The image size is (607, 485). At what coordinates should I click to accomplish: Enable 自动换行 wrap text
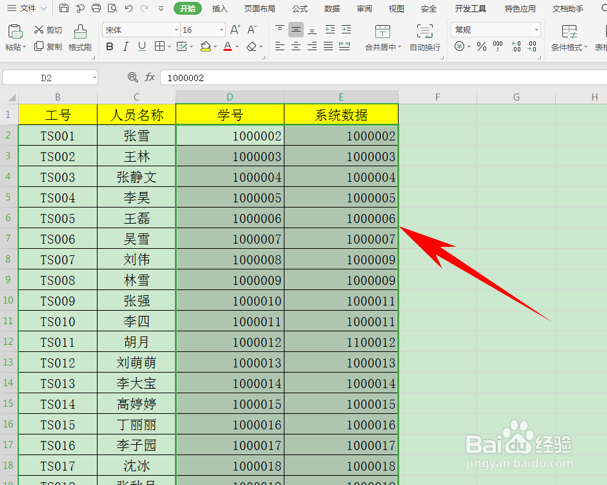pyautogui.click(x=425, y=38)
